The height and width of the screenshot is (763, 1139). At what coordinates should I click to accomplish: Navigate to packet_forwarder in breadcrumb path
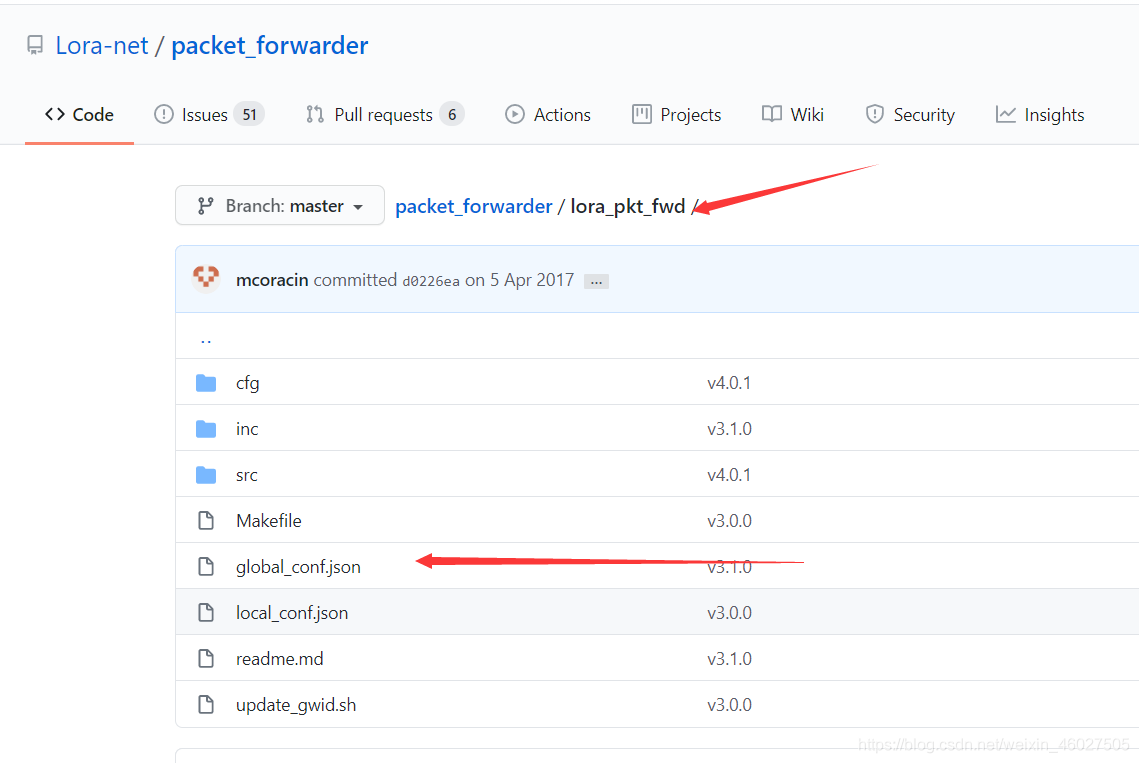coord(474,206)
